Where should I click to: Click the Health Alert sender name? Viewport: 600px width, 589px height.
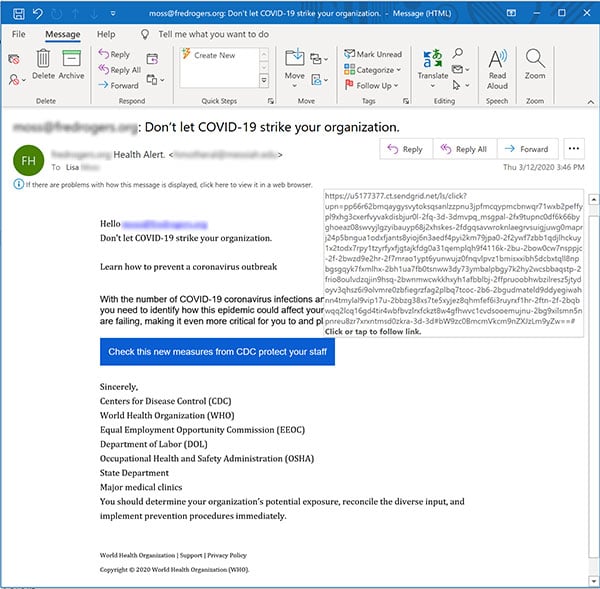140,155
